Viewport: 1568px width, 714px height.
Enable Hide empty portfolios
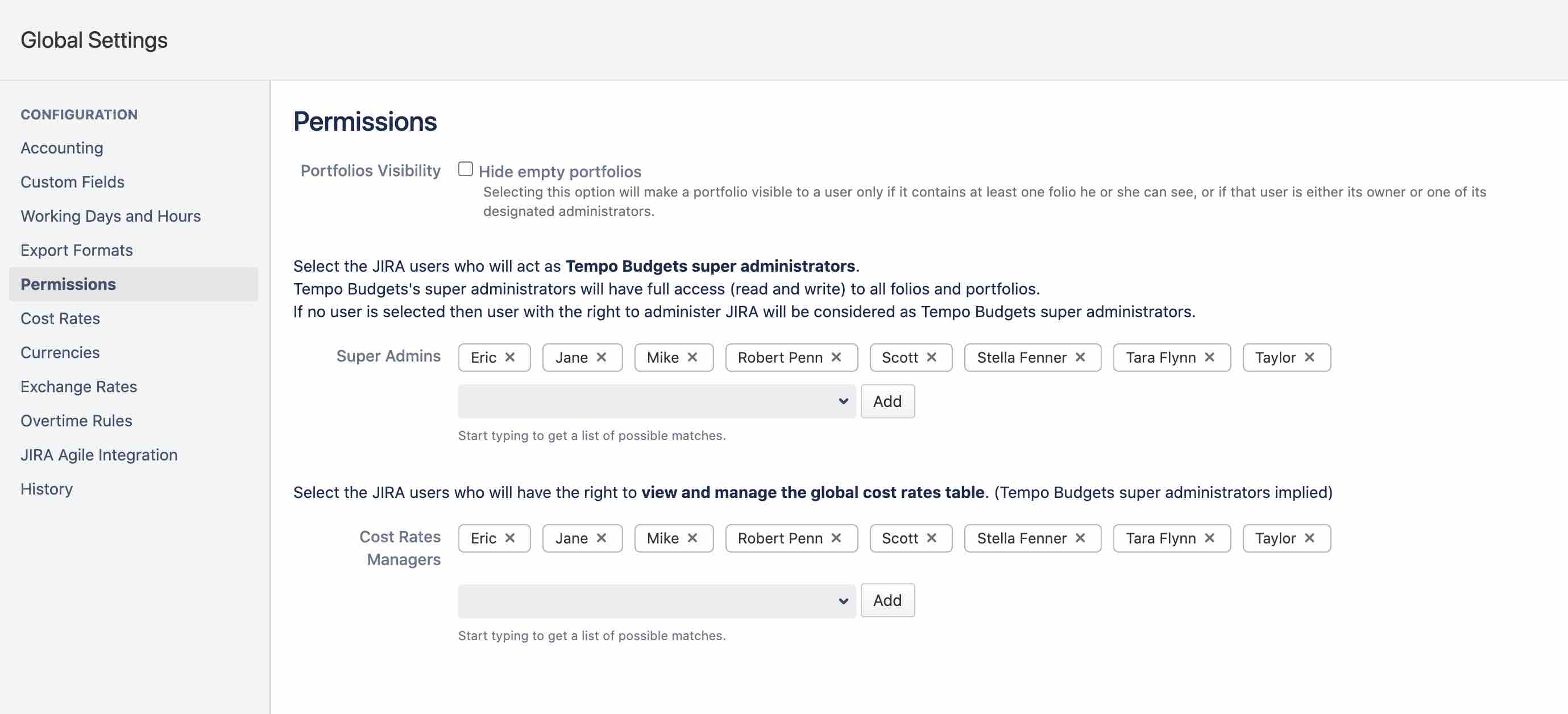tap(465, 169)
